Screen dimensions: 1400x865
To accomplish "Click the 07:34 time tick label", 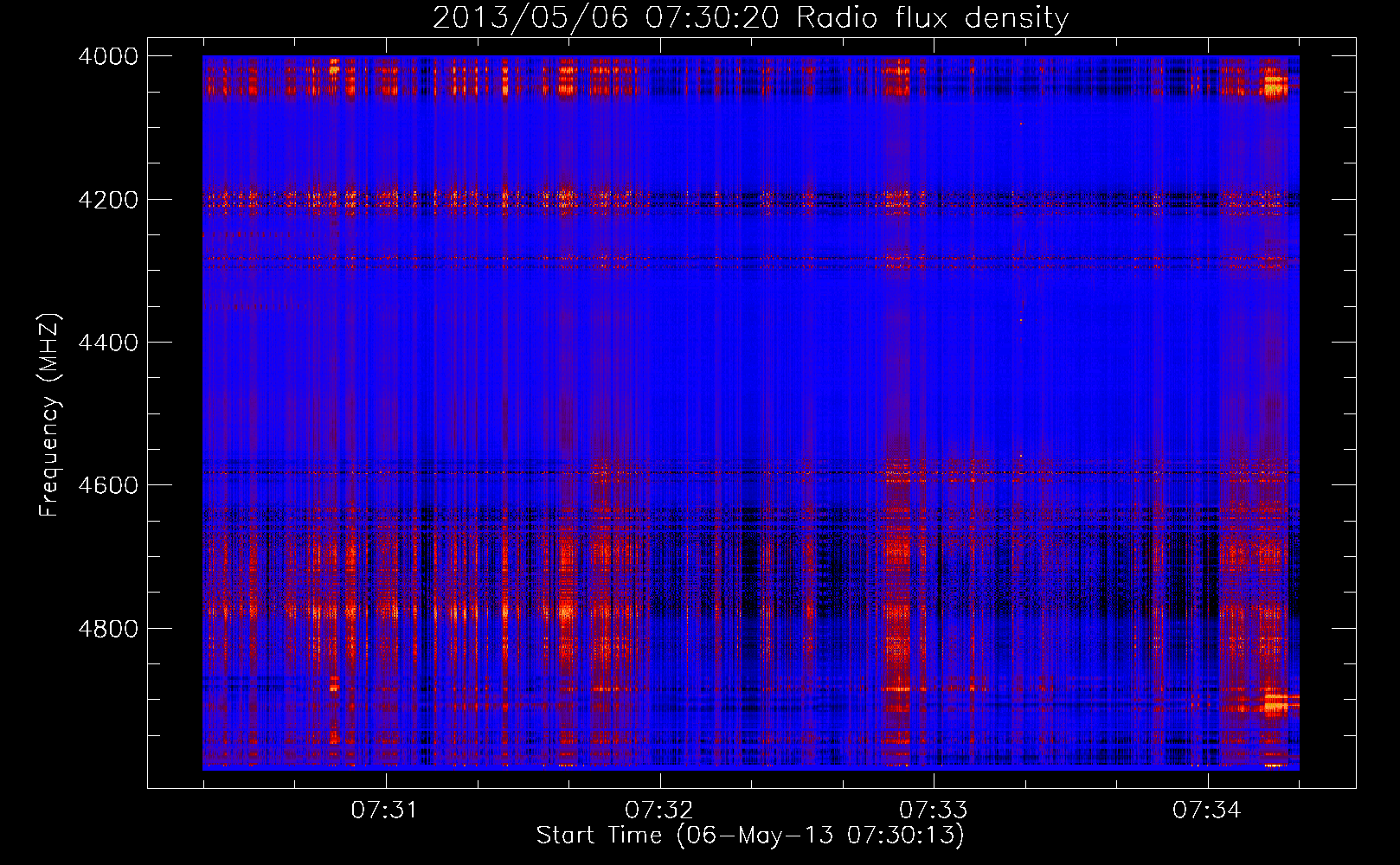I will pos(1206,811).
